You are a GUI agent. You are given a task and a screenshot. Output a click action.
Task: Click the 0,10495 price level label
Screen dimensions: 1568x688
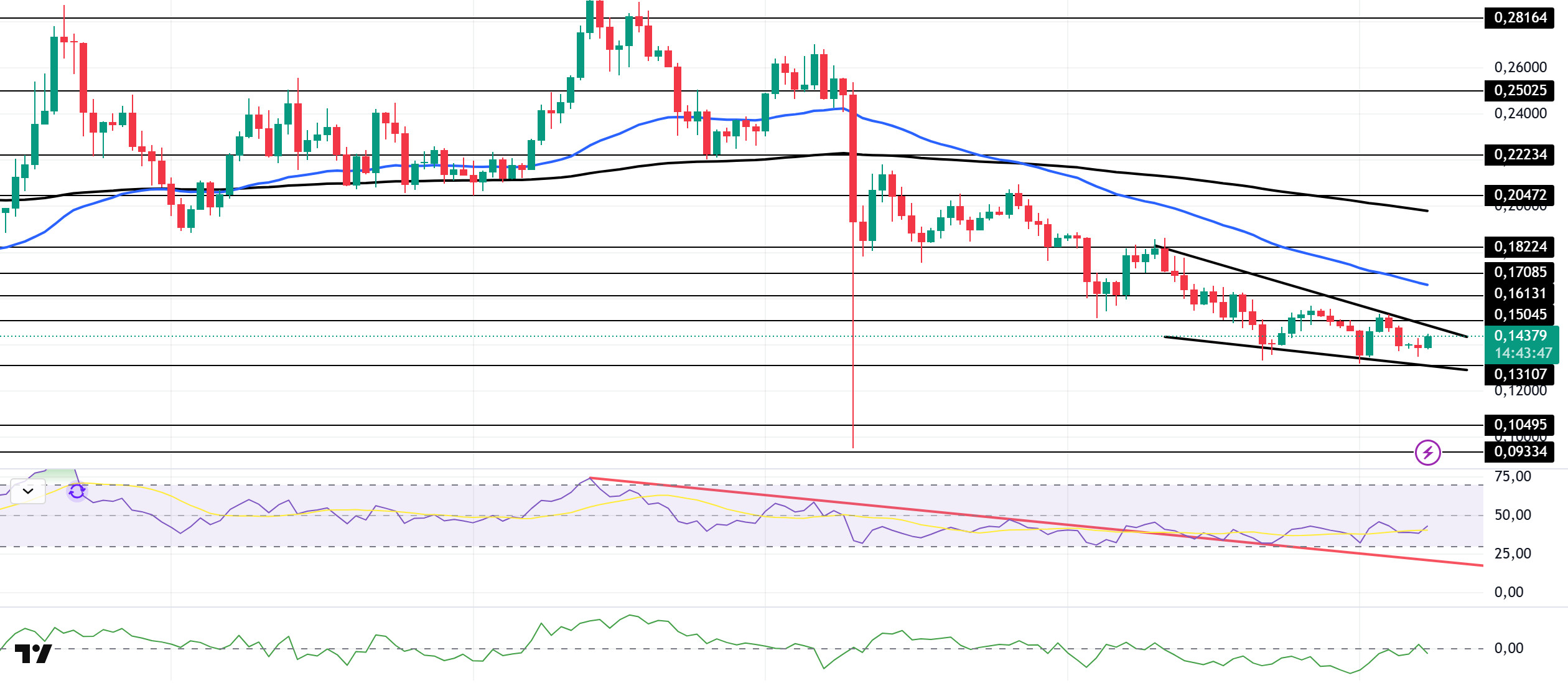coord(1519,425)
